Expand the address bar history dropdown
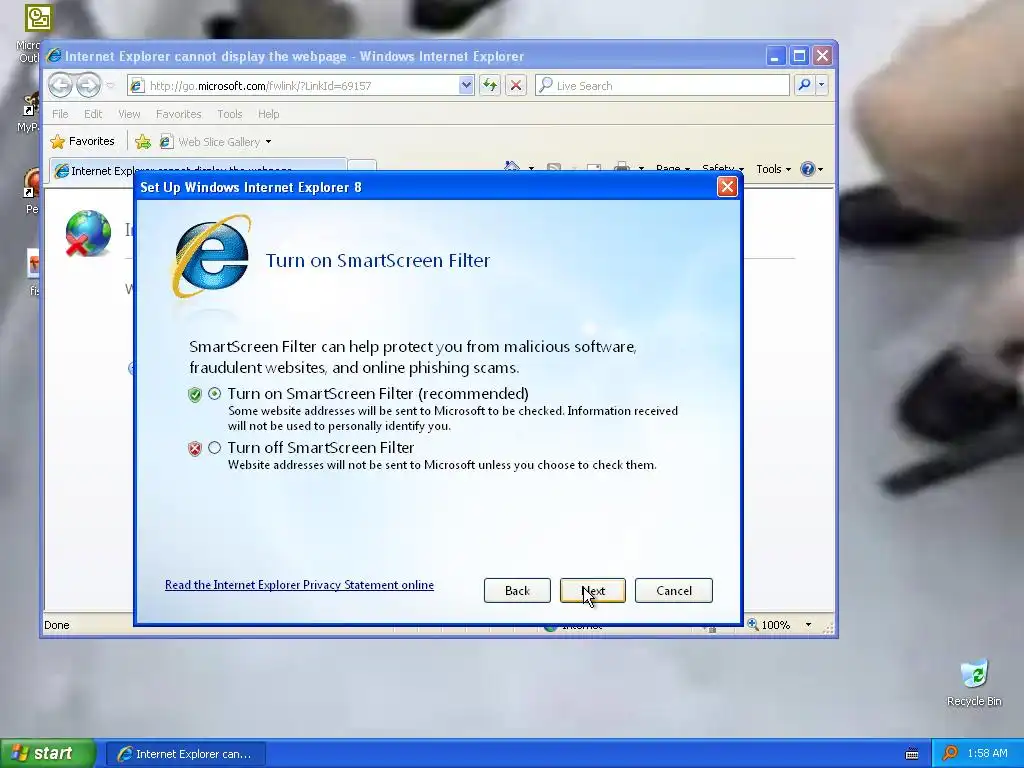 pos(466,86)
